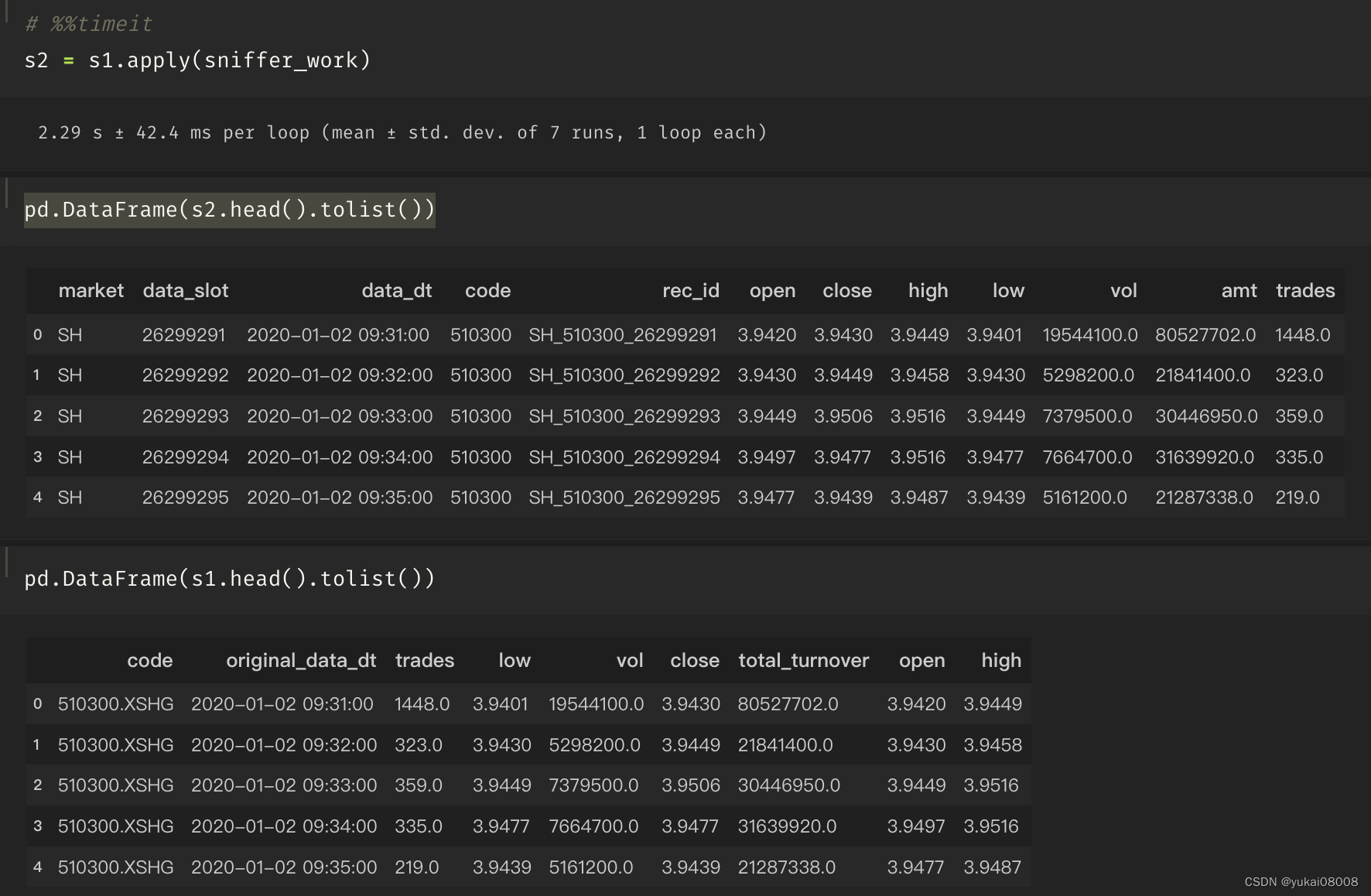This screenshot has width=1371, height=896.
Task: Select the pd.DataFrame(s1.head().tolist()) code cell
Action: tap(230, 579)
